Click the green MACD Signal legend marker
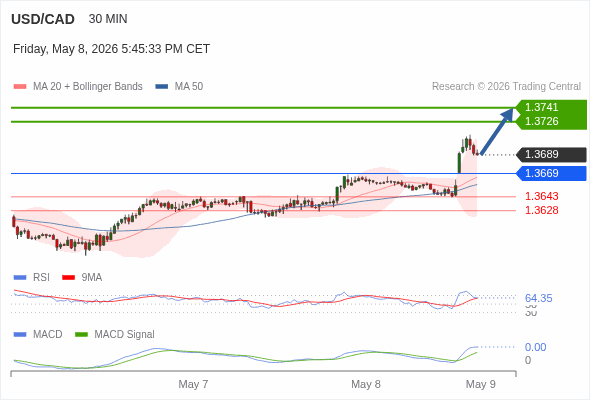Screen dimensions: 590x400 (82, 335)
